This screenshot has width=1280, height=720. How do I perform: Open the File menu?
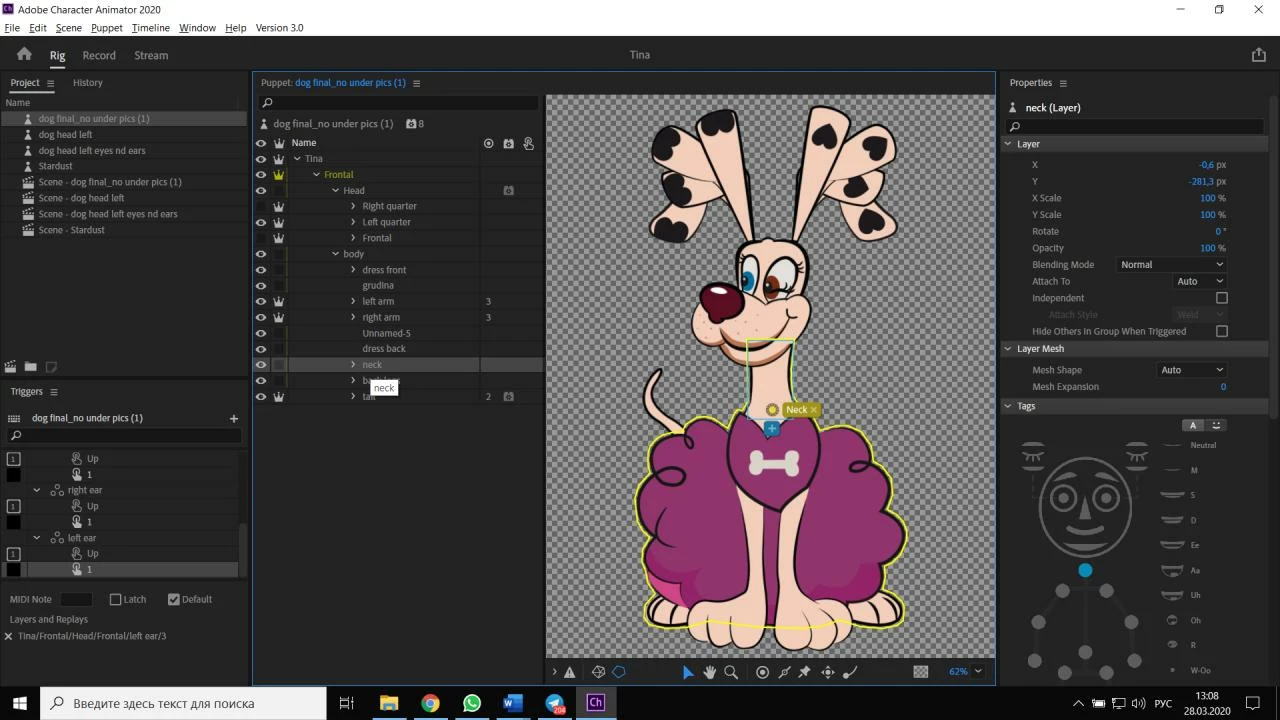click(x=12, y=28)
